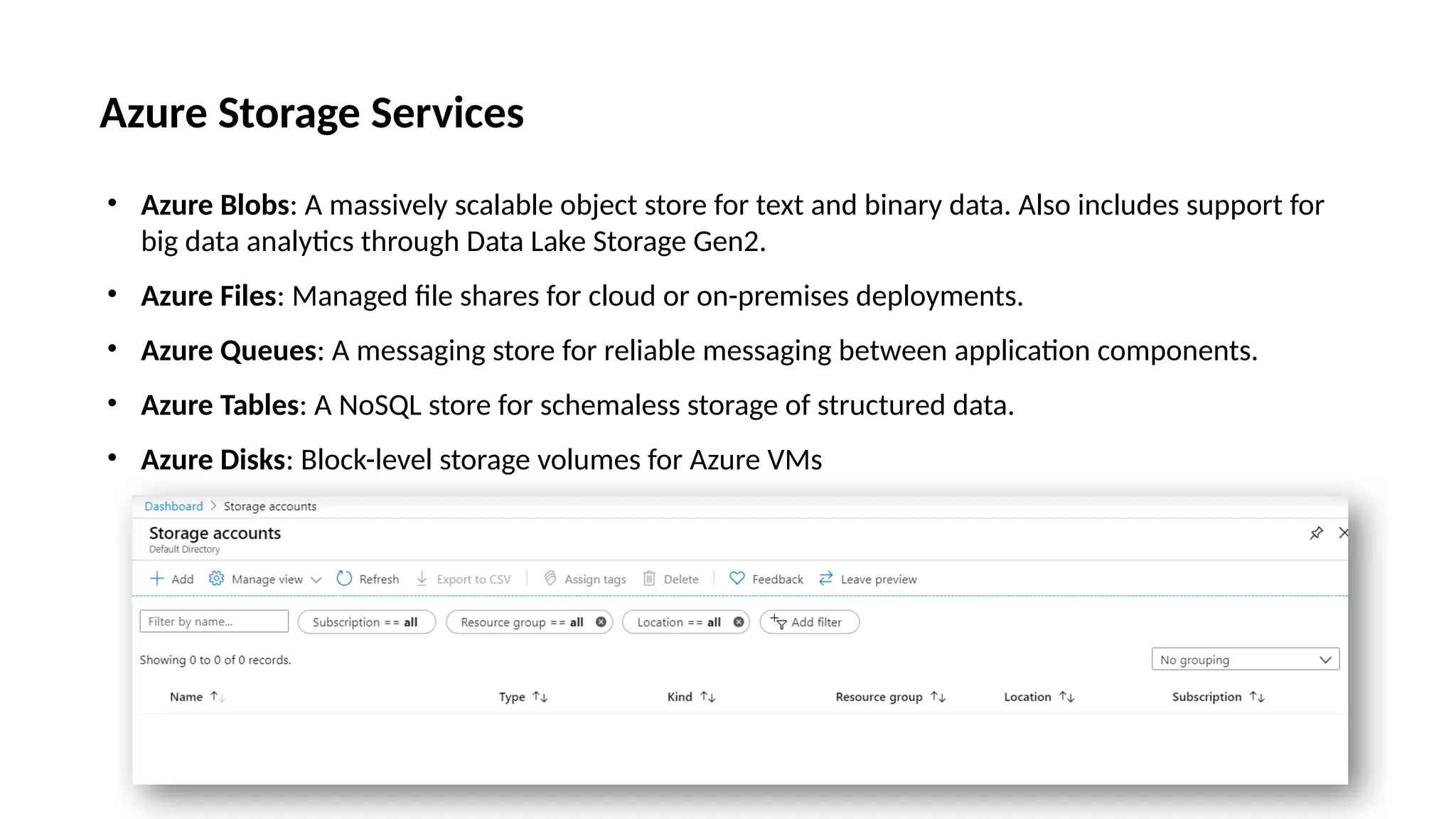Image resolution: width=1456 pixels, height=819 pixels.
Task: Sort by Subscription column arrows
Action: 1257,697
